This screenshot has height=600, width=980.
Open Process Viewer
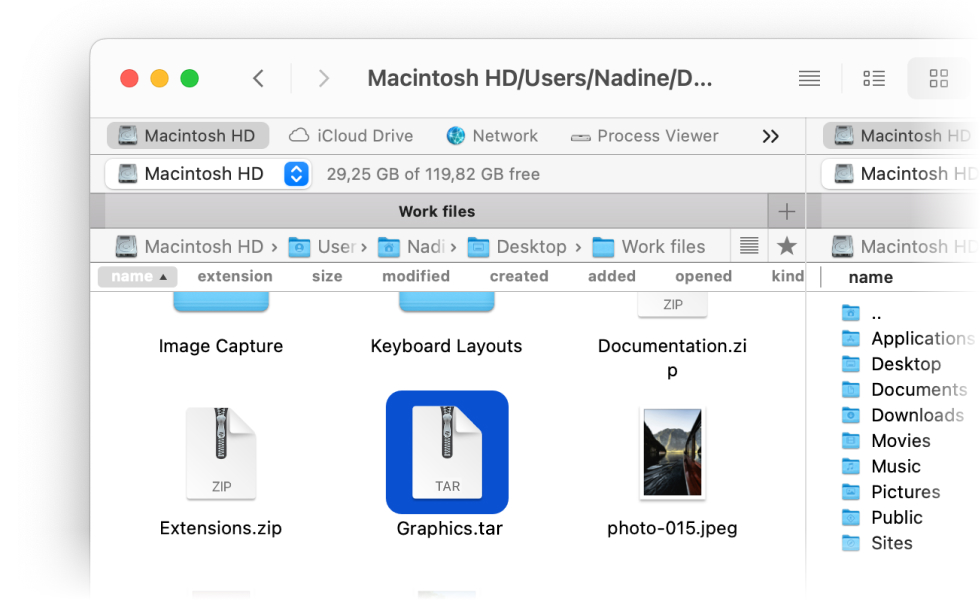coord(645,136)
